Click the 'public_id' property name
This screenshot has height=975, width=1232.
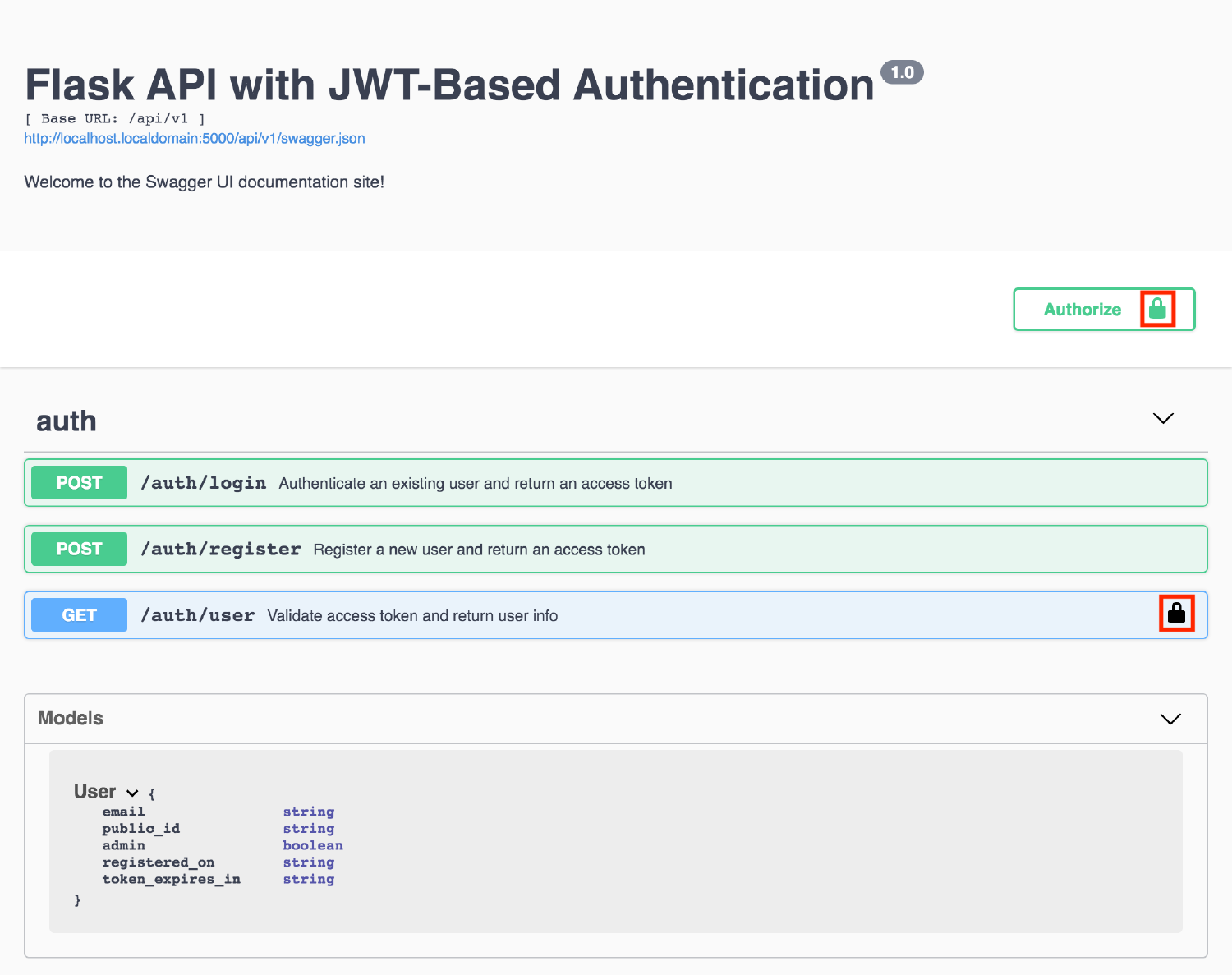(140, 829)
